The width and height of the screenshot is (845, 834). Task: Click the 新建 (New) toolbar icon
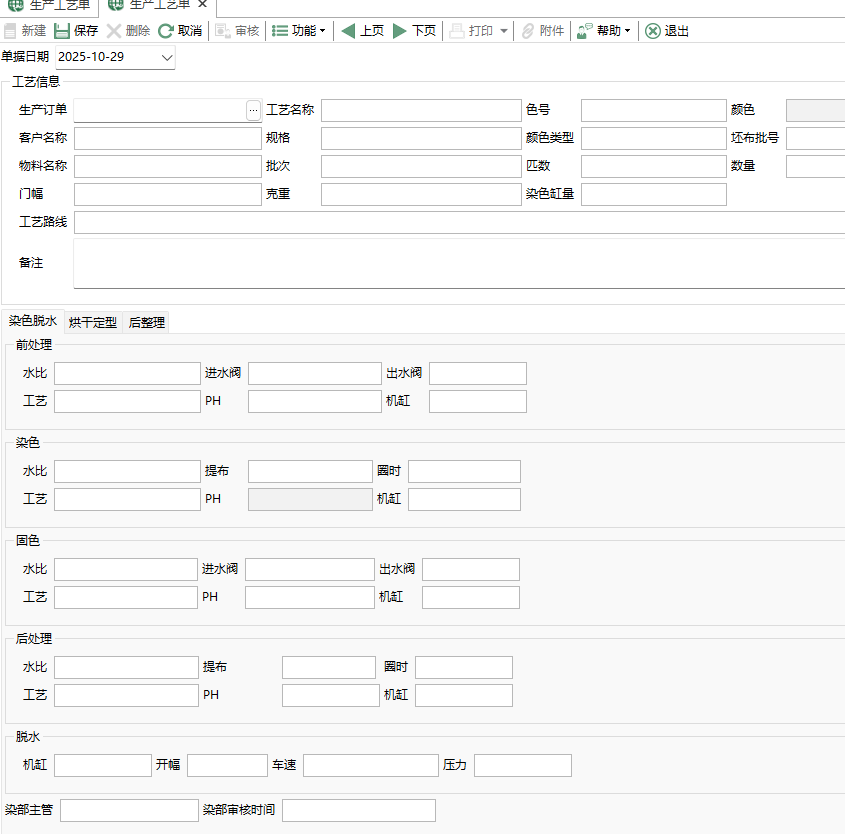pos(11,31)
